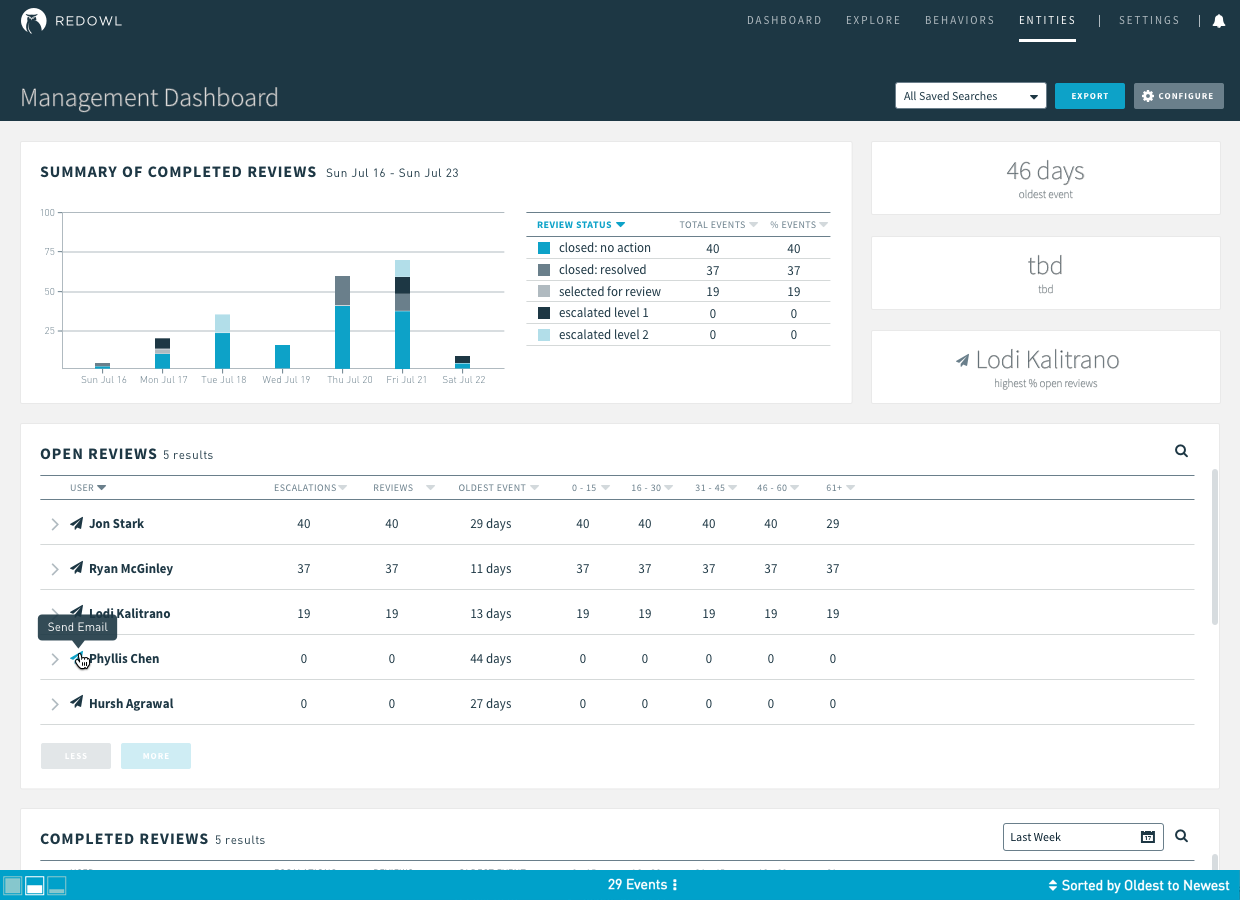Select the first layout view icon in status bar
The image size is (1240, 900).
pyautogui.click(x=13, y=885)
